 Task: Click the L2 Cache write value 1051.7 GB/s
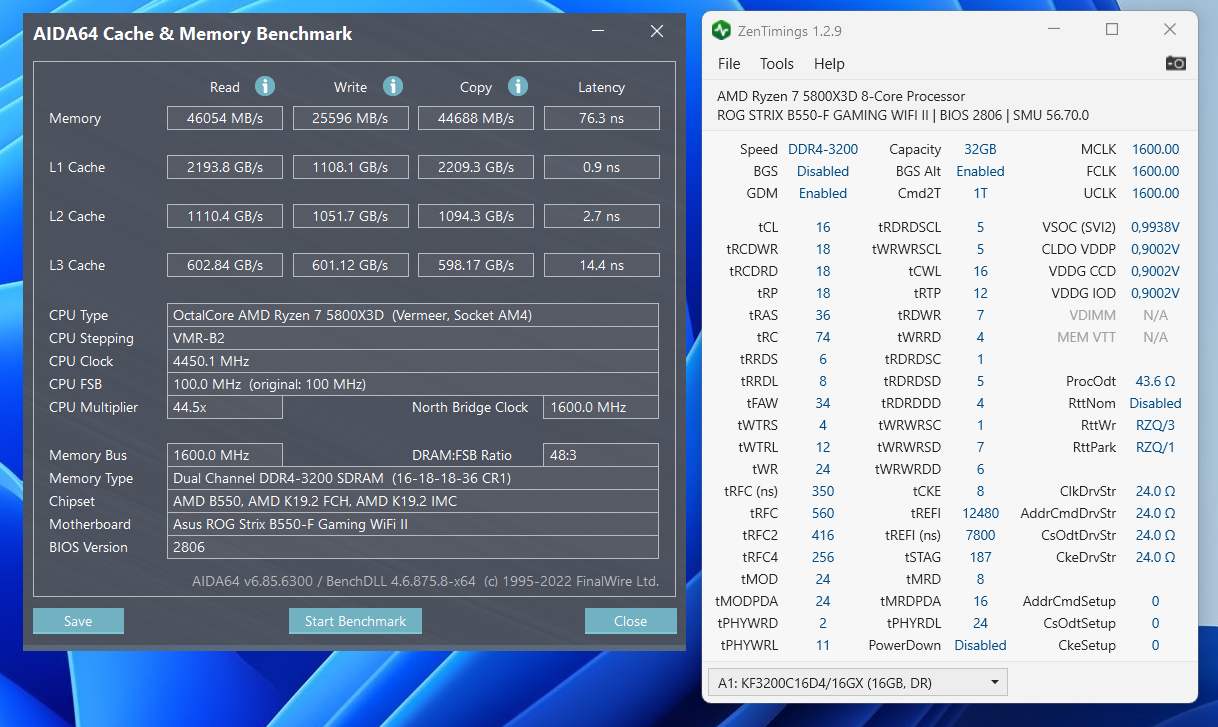click(x=351, y=216)
